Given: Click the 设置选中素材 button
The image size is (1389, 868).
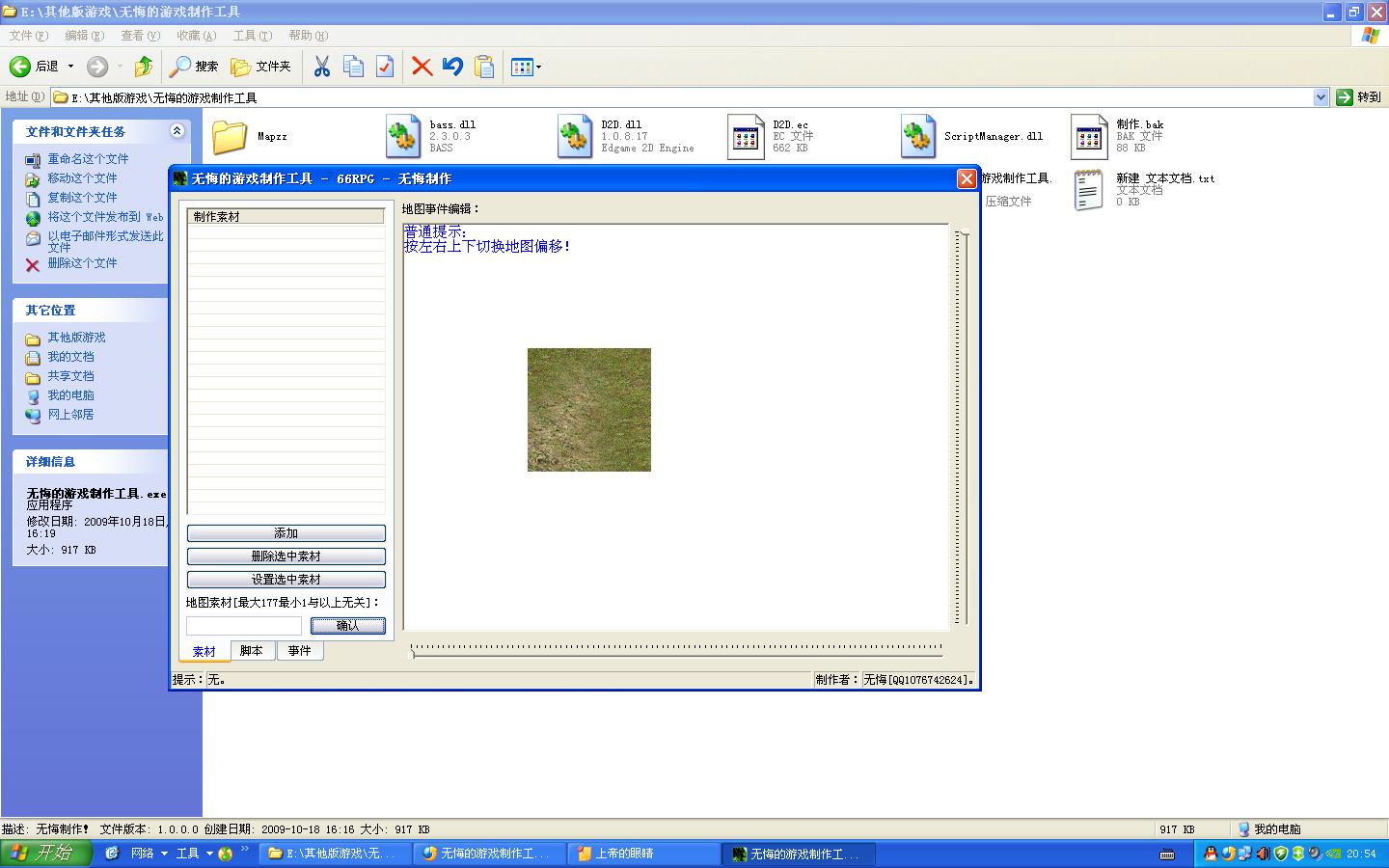Looking at the screenshot, I should coord(286,580).
